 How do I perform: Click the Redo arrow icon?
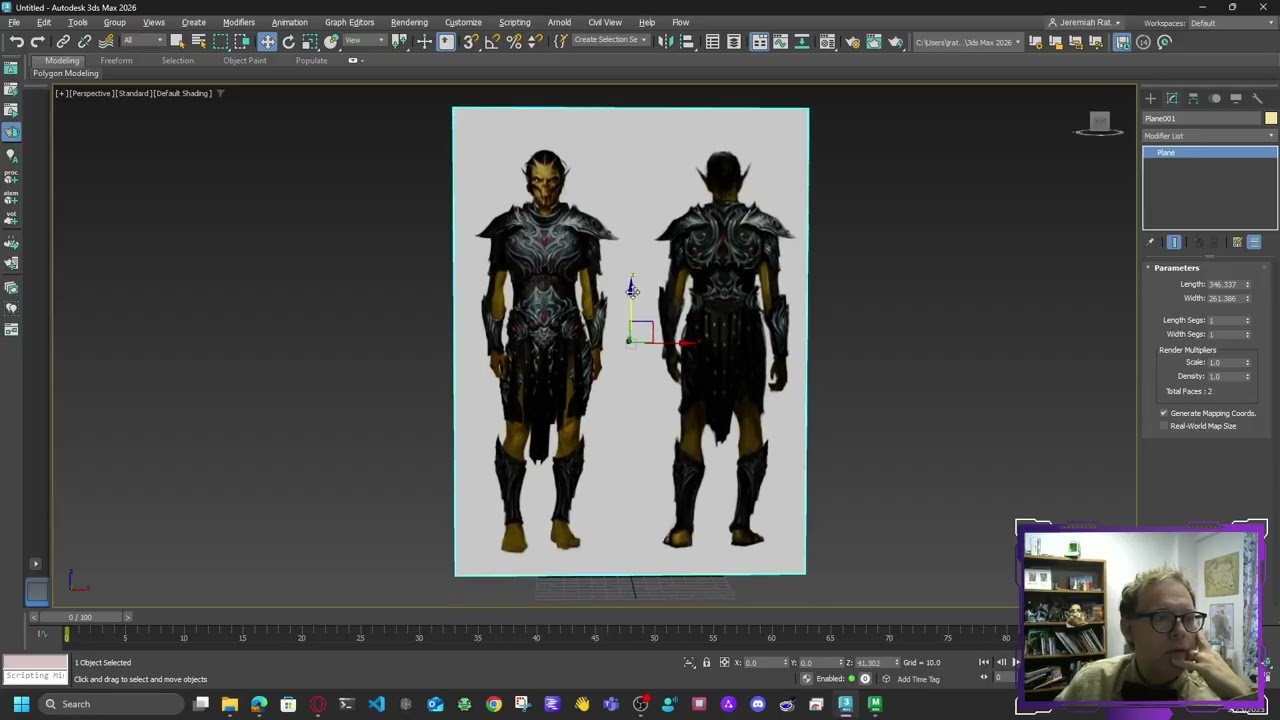[x=38, y=41]
